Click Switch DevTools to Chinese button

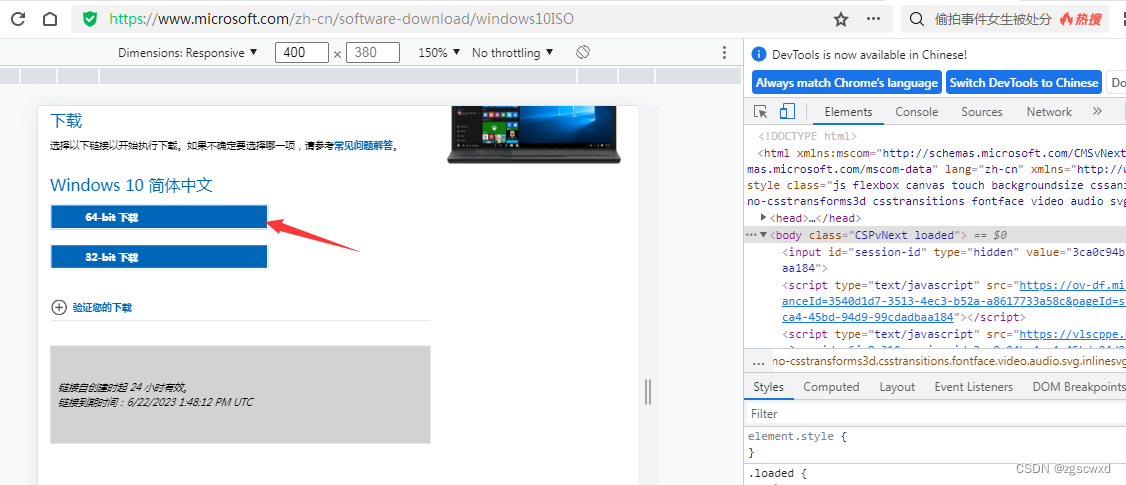coord(1023,83)
